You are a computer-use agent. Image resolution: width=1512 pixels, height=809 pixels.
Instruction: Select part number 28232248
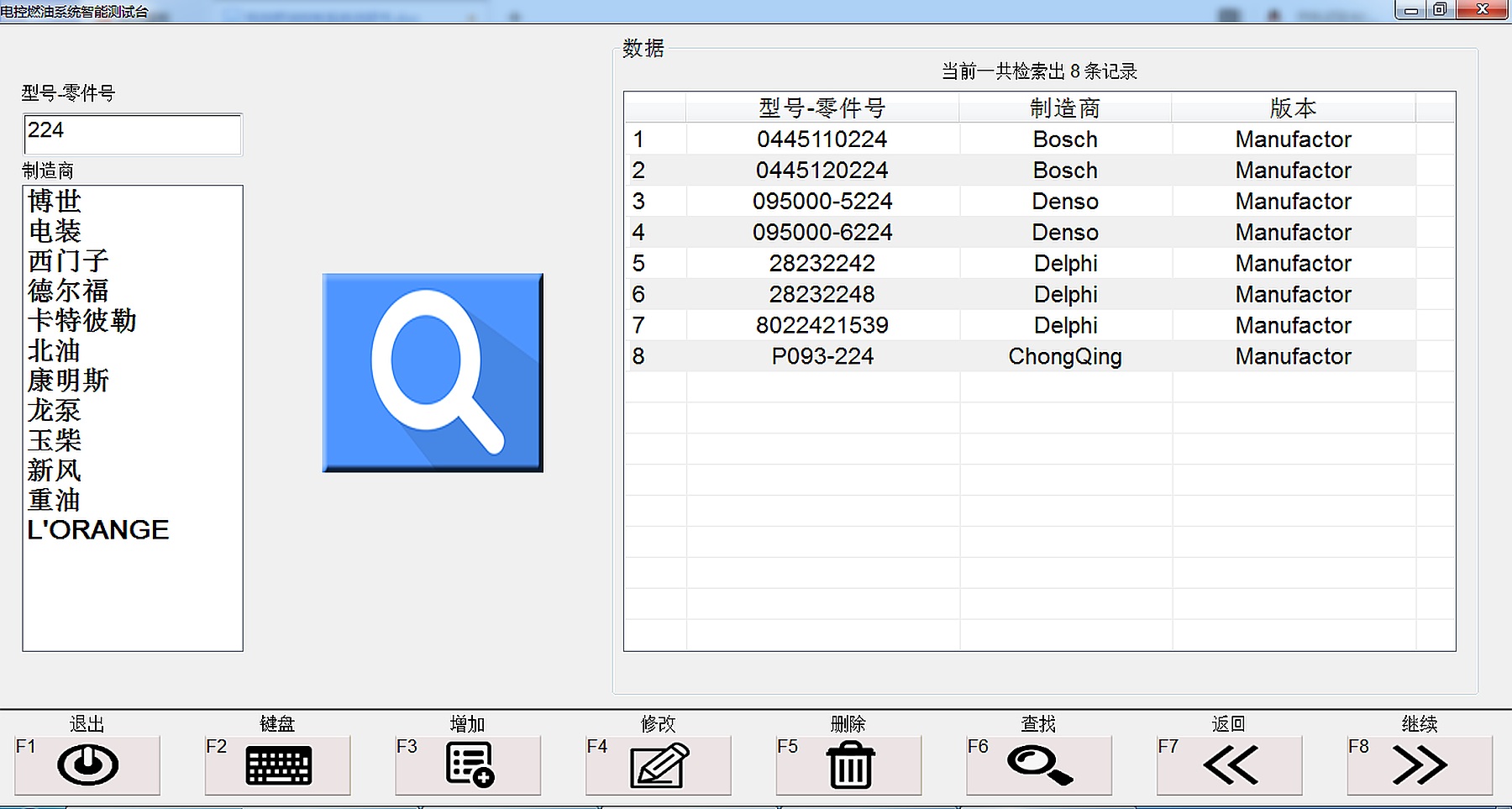pos(822,295)
